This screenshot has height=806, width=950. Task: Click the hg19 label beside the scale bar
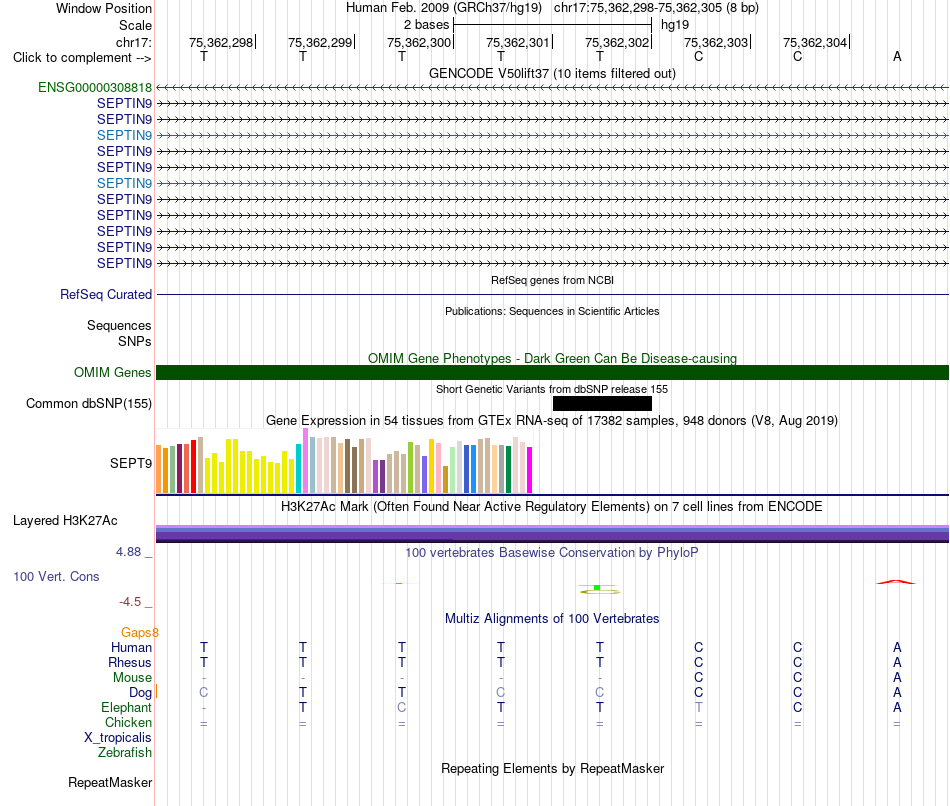(x=675, y=25)
